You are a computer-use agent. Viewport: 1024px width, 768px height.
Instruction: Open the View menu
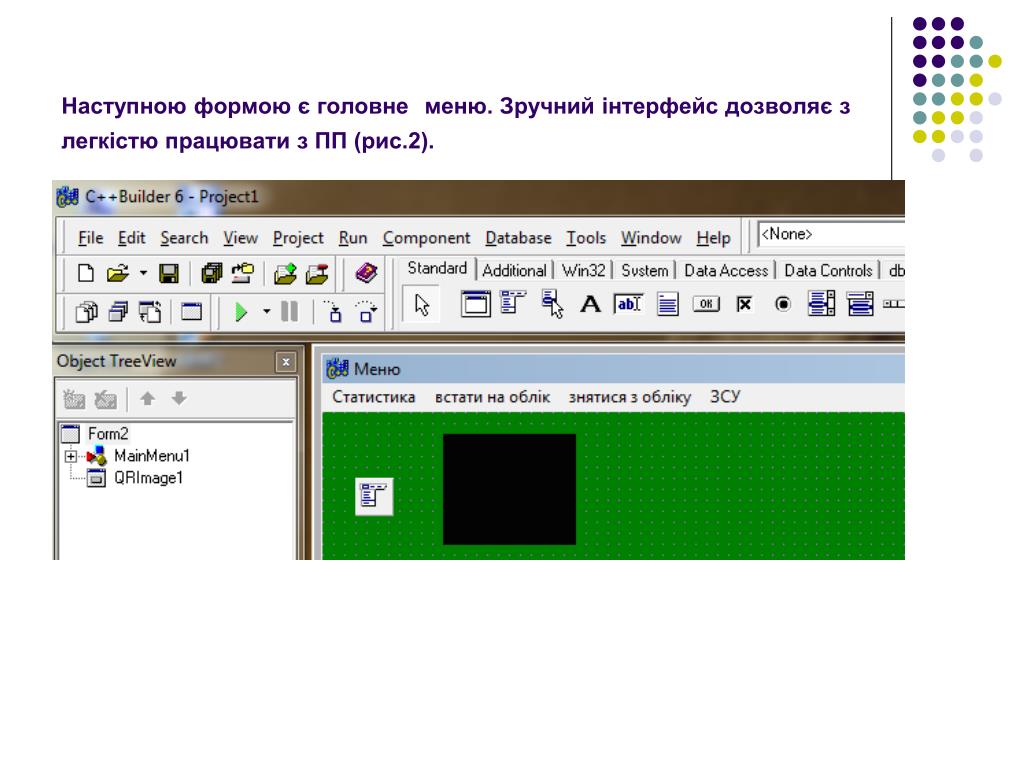pyautogui.click(x=240, y=238)
